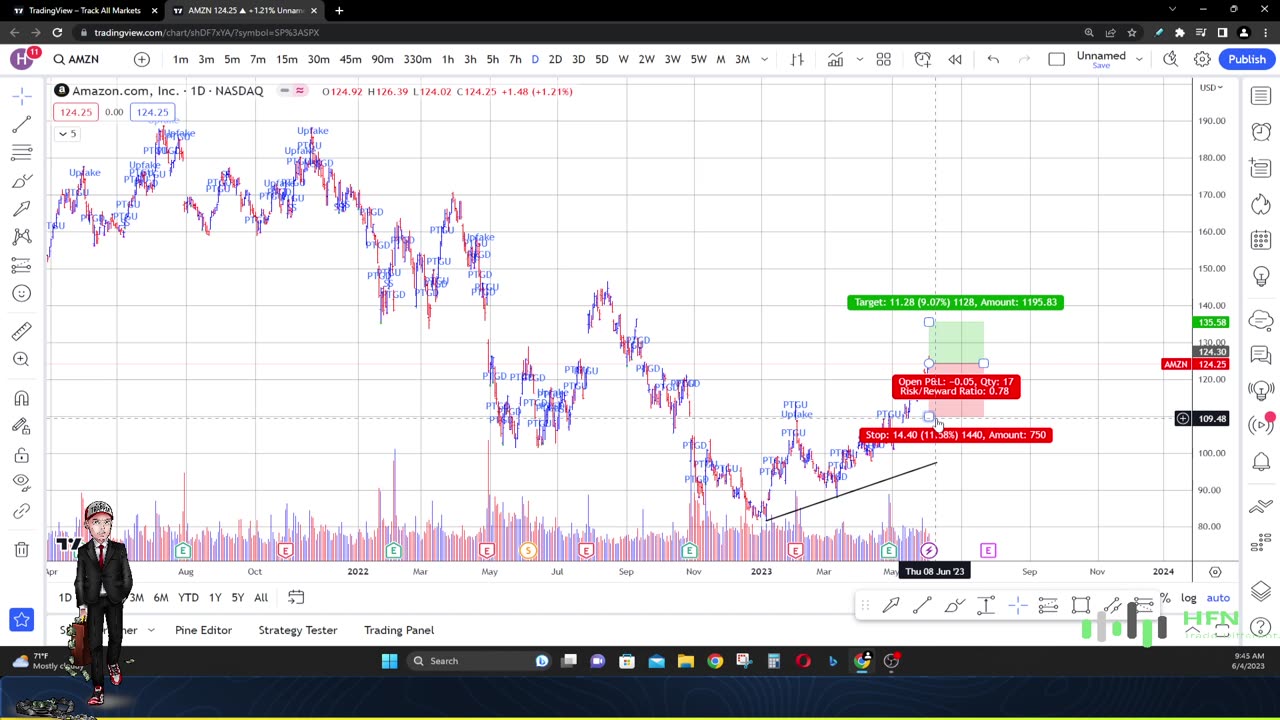Collapse the indicator legend showing 5
1280x720 pixels.
pos(67,133)
